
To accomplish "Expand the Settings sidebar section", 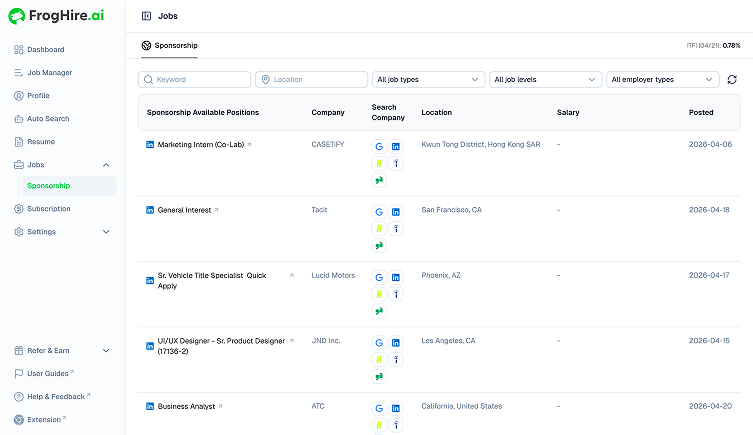I will click(x=106, y=231).
